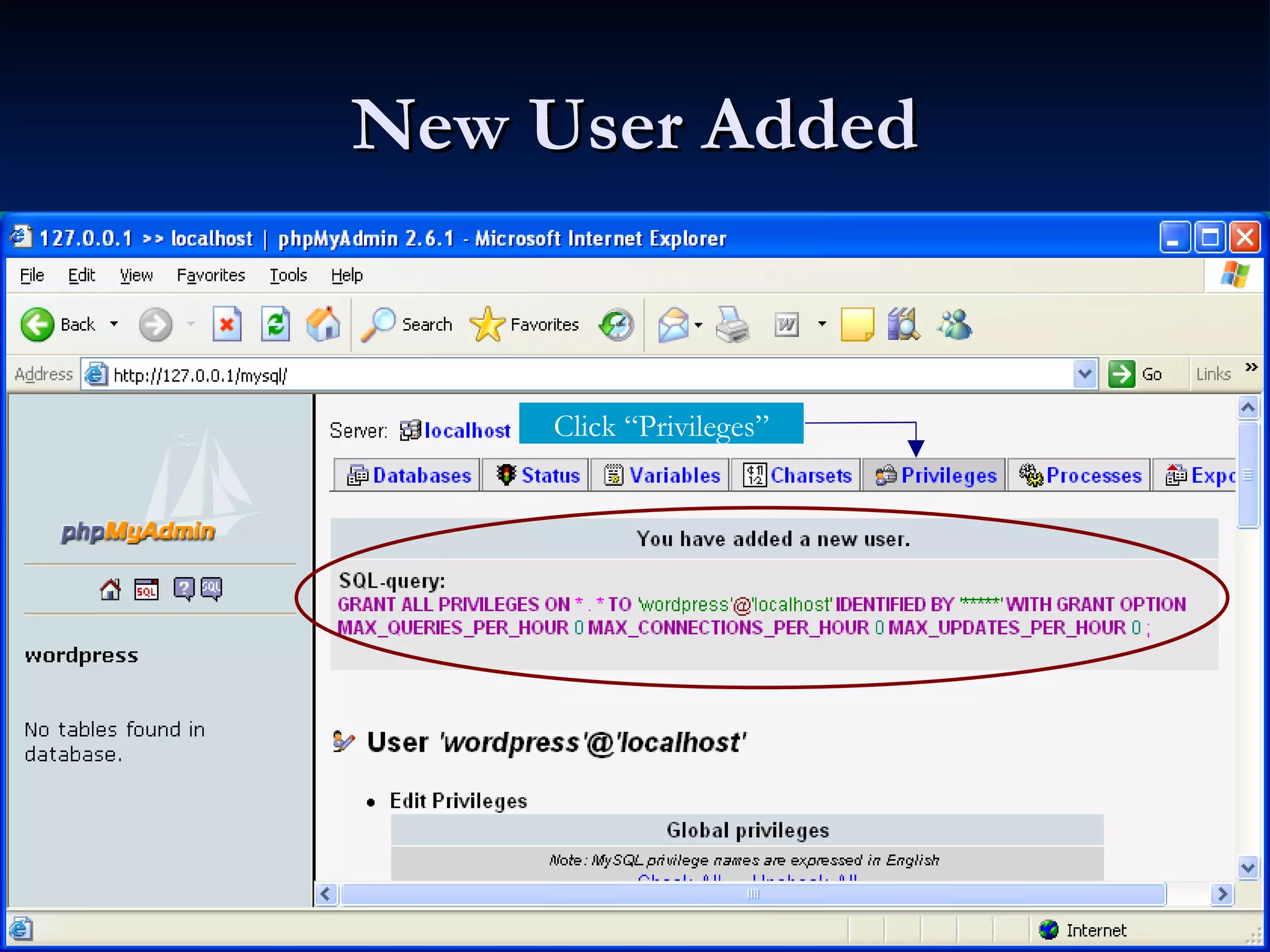Open the partially visible Export tab

point(1194,475)
